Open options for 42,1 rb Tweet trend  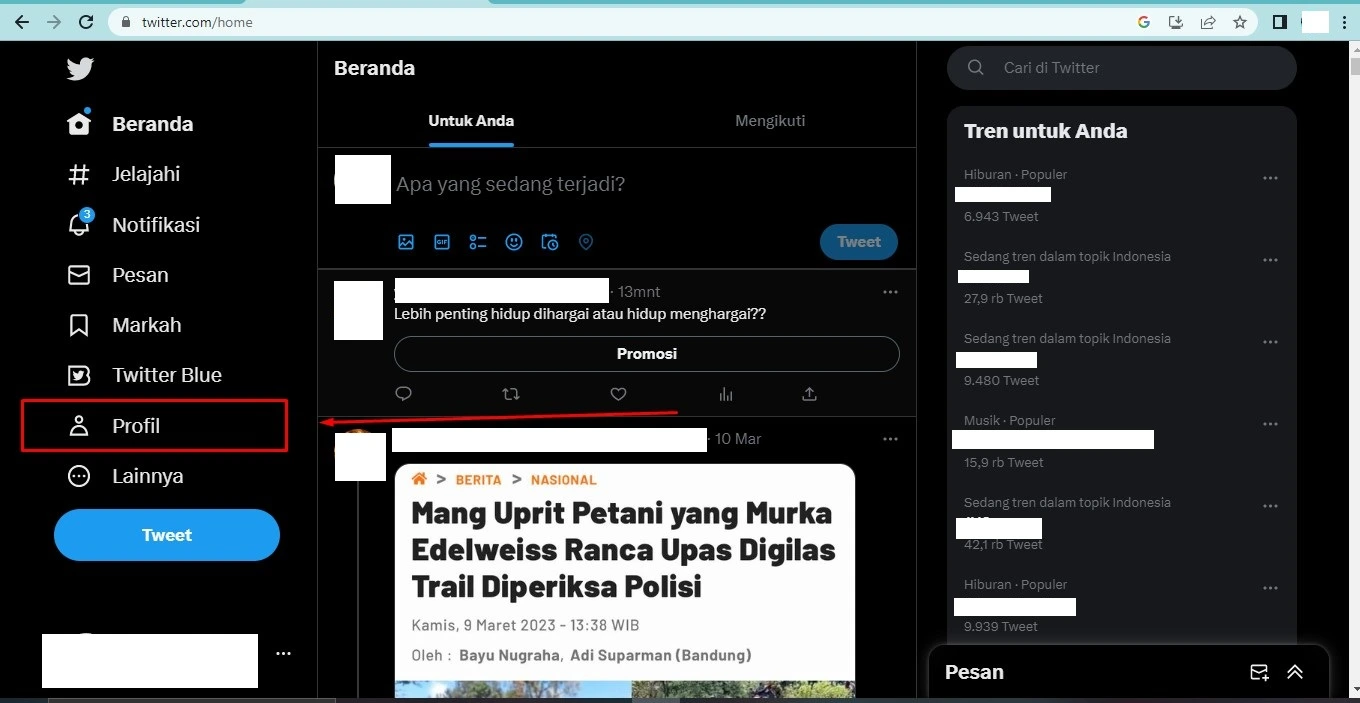click(1270, 506)
